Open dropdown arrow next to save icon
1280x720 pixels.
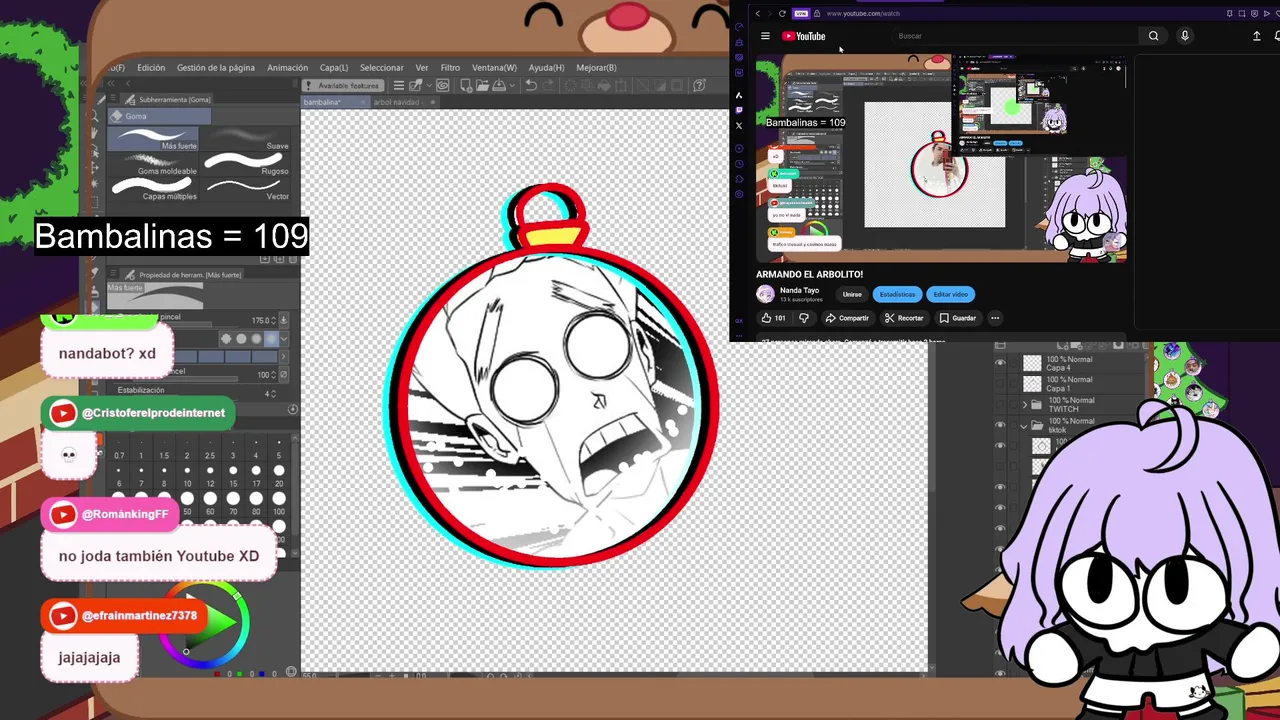(512, 85)
